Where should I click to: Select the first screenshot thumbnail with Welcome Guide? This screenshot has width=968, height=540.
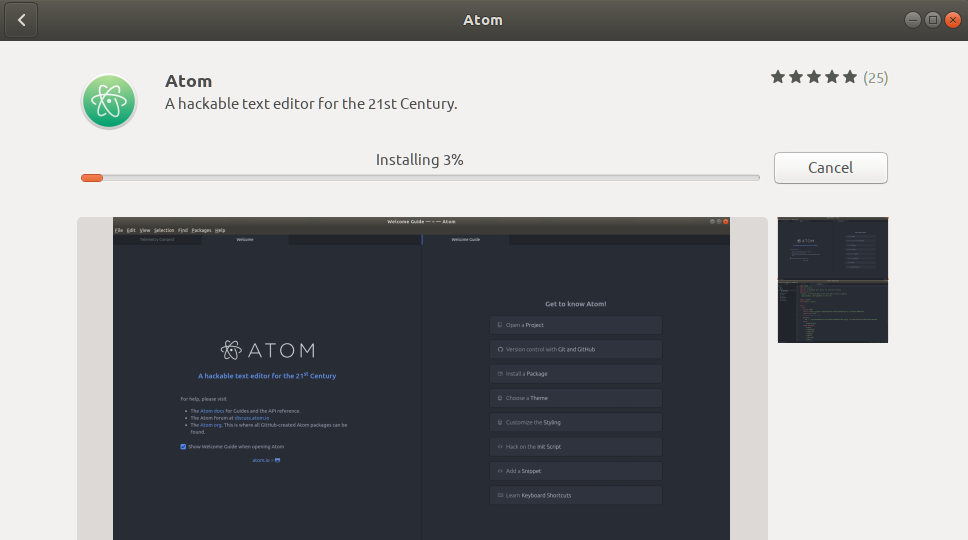[832, 248]
